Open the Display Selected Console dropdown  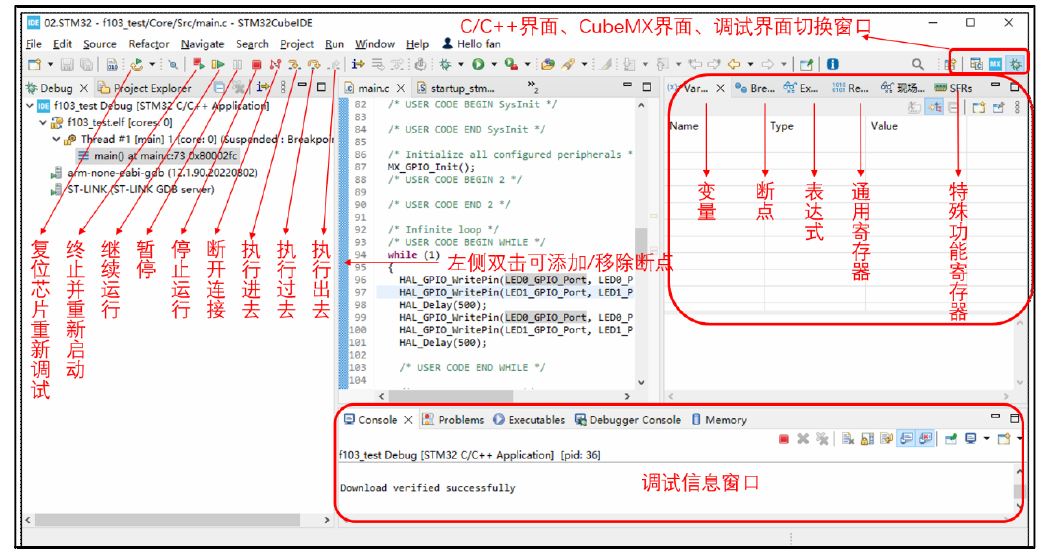point(987,438)
